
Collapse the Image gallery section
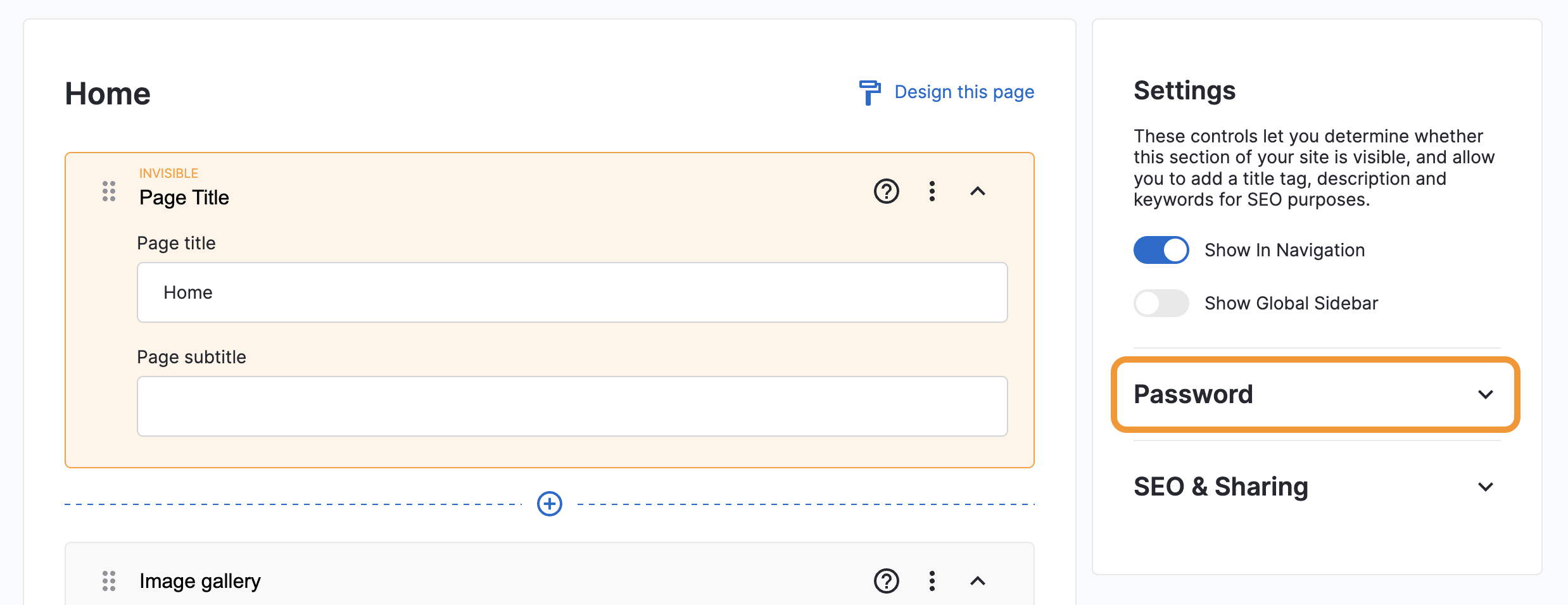tap(977, 581)
